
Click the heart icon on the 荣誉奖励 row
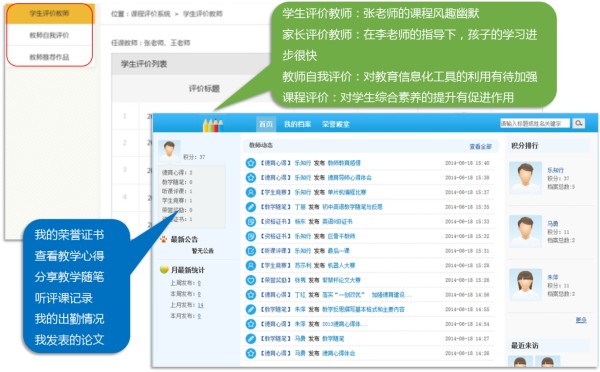click(251, 280)
